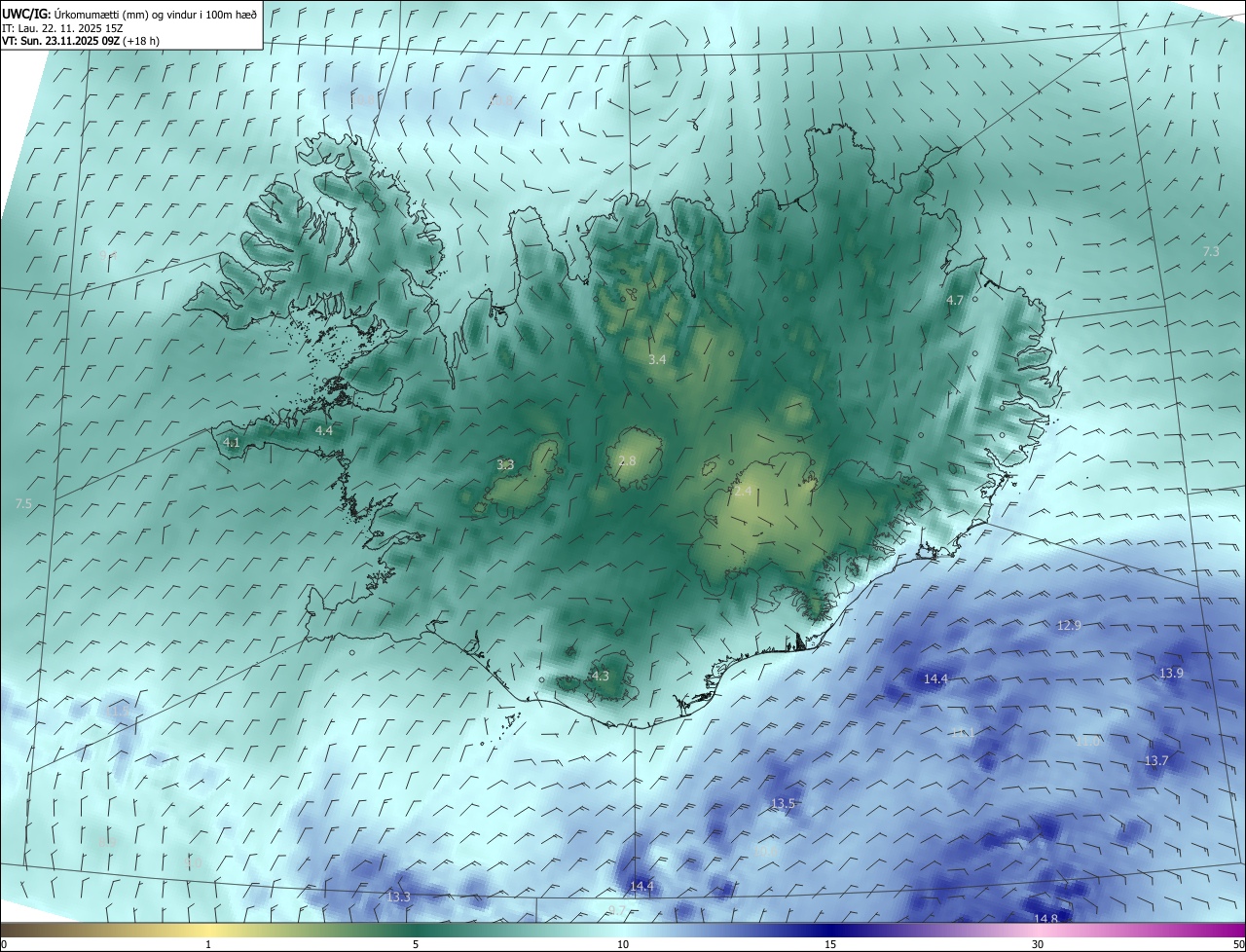1246x952 pixels.
Task: Click the '9.7' value label over the ocean
Action: click(x=617, y=910)
